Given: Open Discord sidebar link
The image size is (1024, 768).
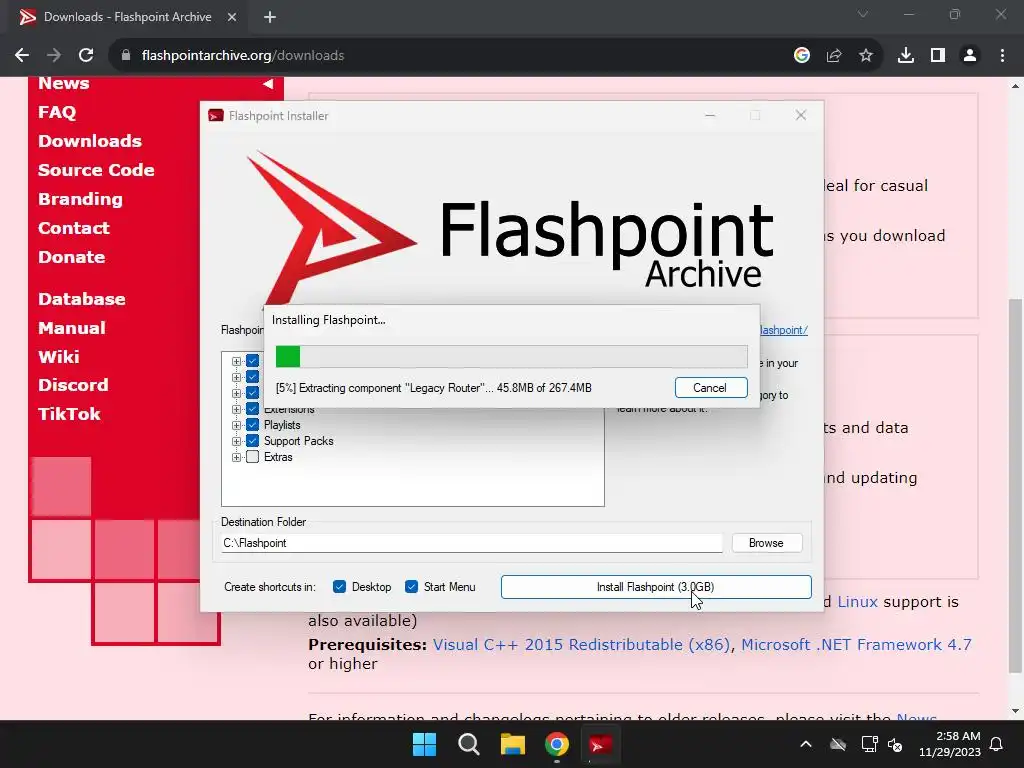Looking at the screenshot, I should click(73, 385).
